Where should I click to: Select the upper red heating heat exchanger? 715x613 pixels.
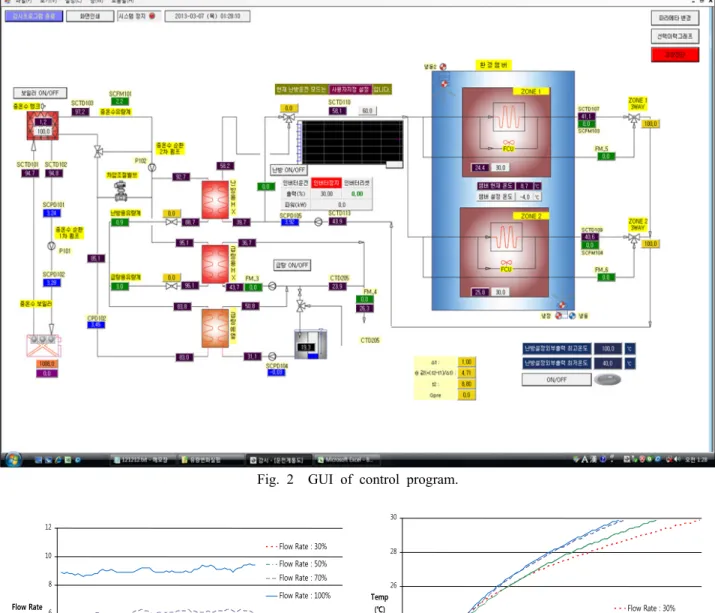[x=215, y=200]
